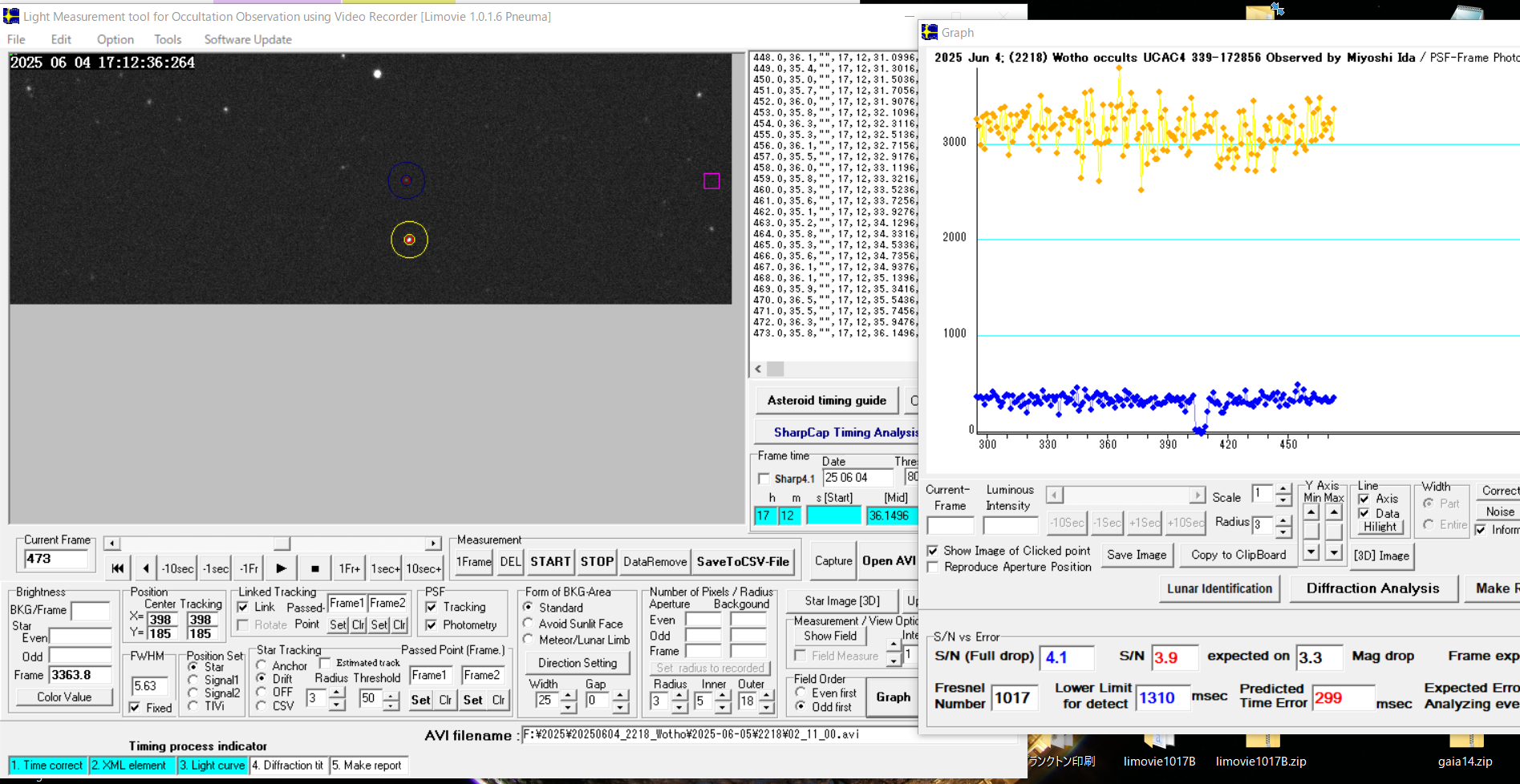Click the magenta square marker in the video
1520x784 pixels.
point(711,181)
